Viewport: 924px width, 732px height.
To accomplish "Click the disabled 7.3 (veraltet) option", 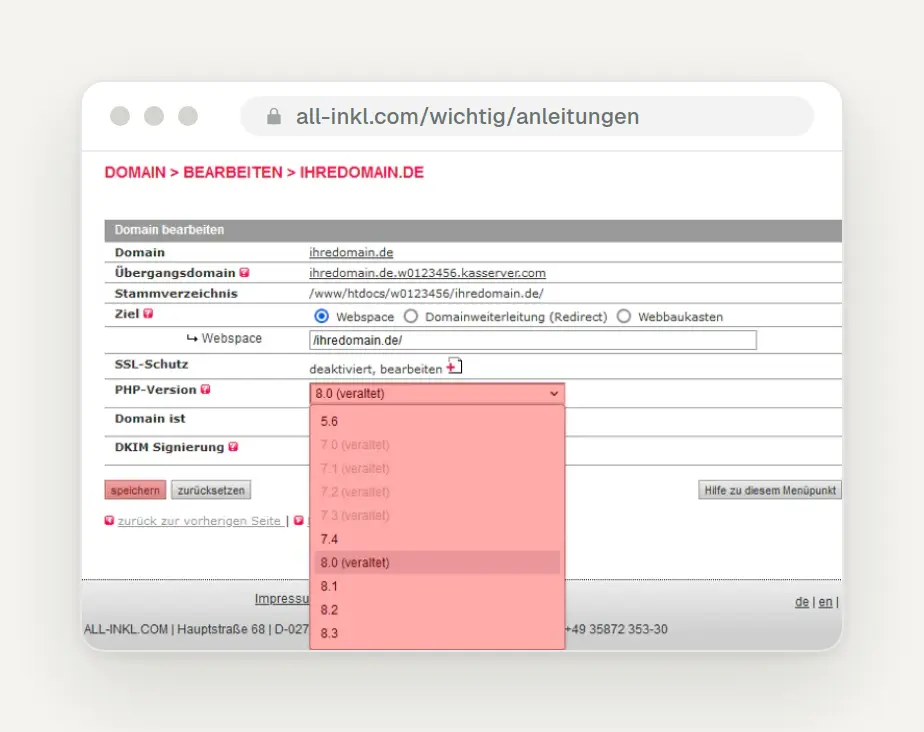I will pyautogui.click(x=437, y=516).
